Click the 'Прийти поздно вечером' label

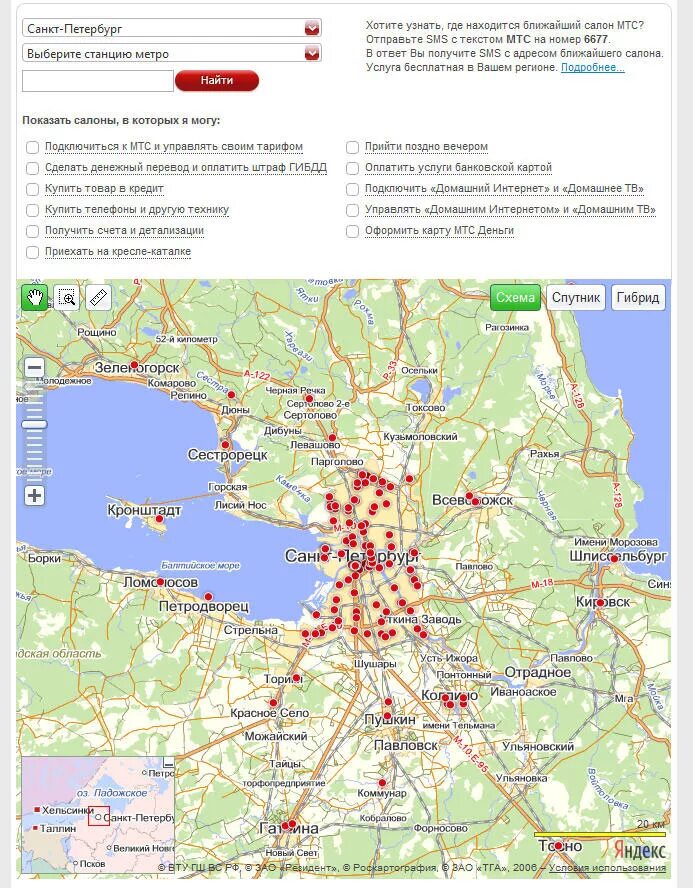coord(426,146)
